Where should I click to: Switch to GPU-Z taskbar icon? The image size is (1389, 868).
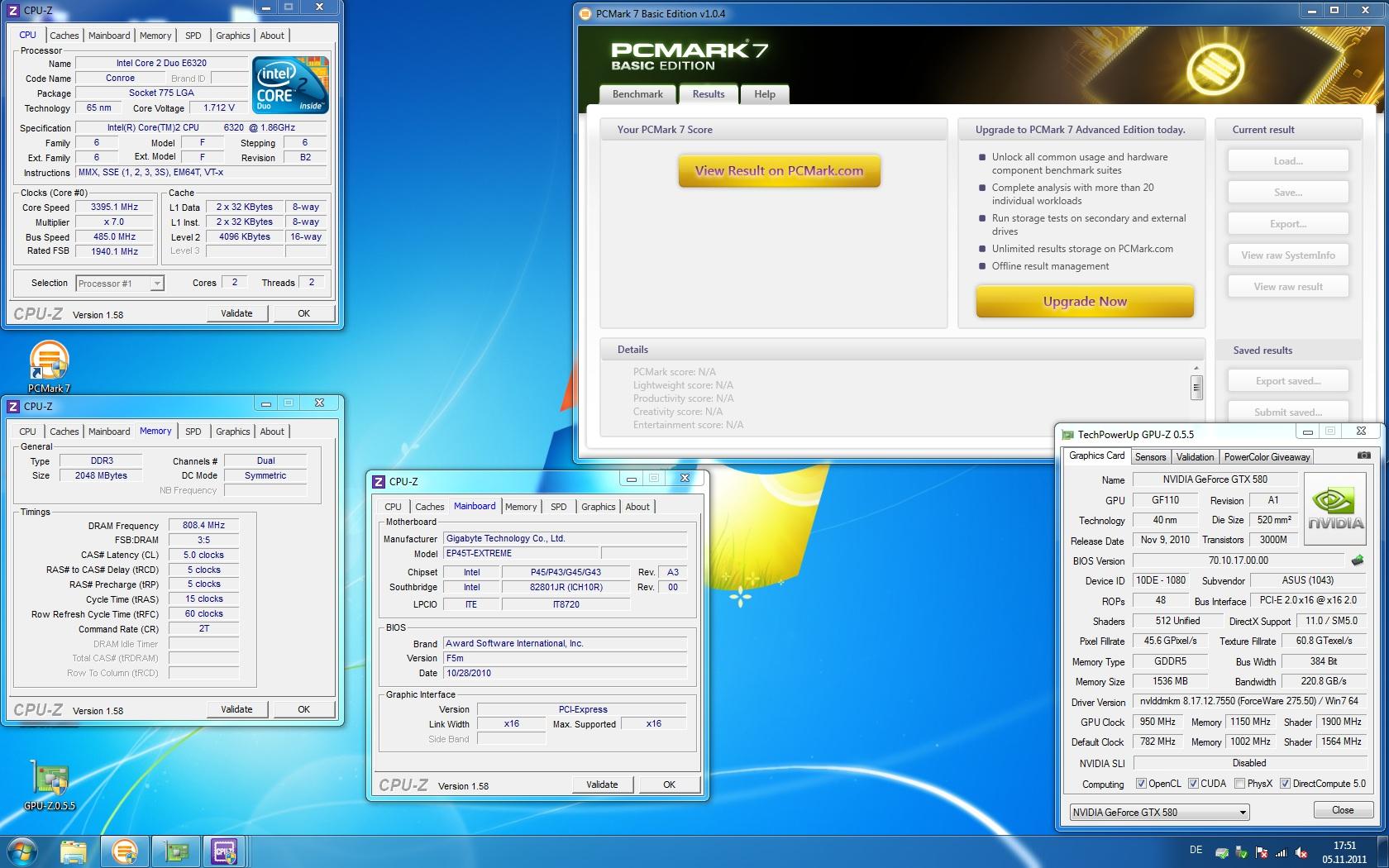pyautogui.click(x=175, y=851)
